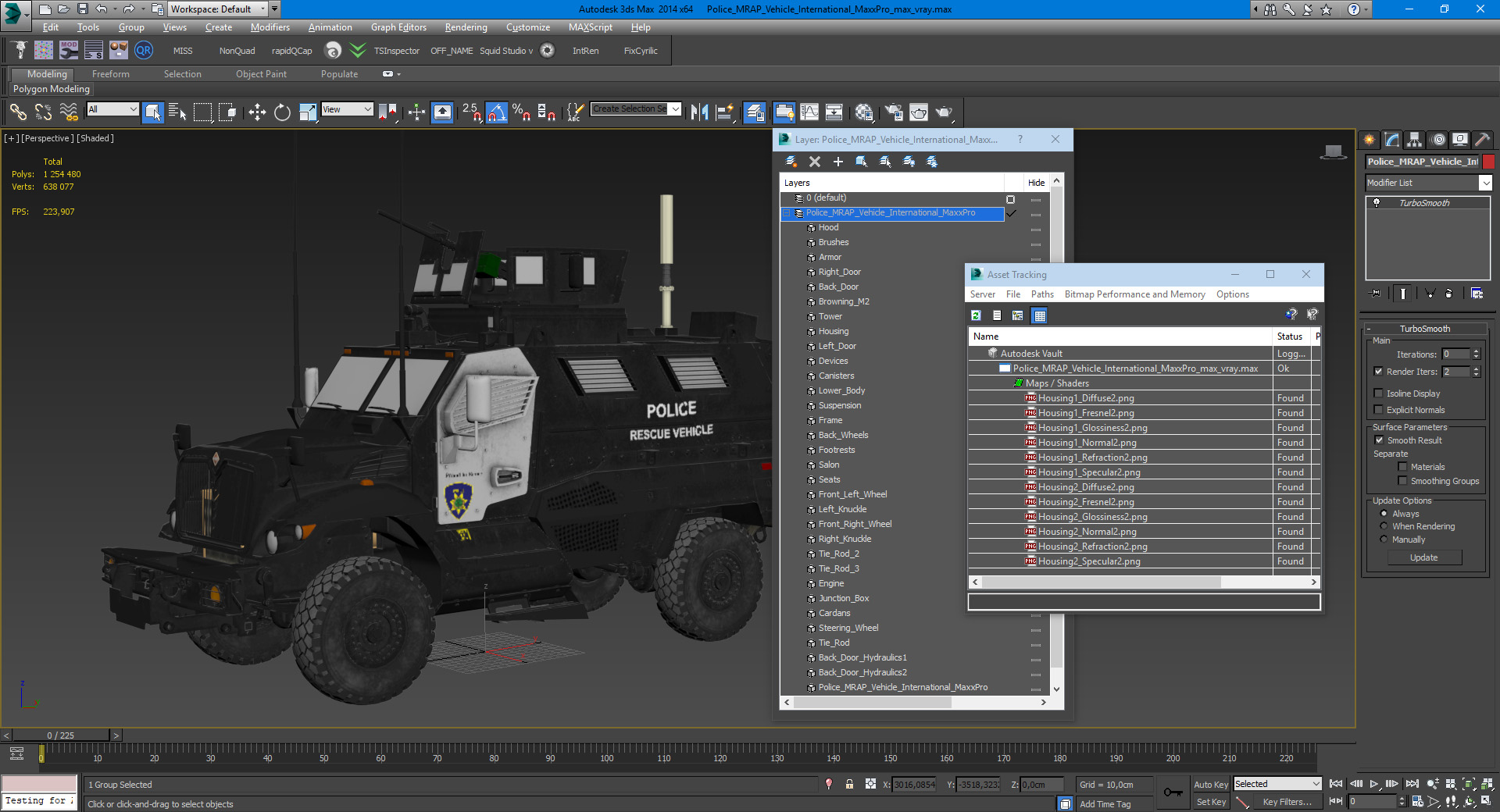Choose the Select and Move tool
Screen dimensions: 1500x812
[x=257, y=112]
